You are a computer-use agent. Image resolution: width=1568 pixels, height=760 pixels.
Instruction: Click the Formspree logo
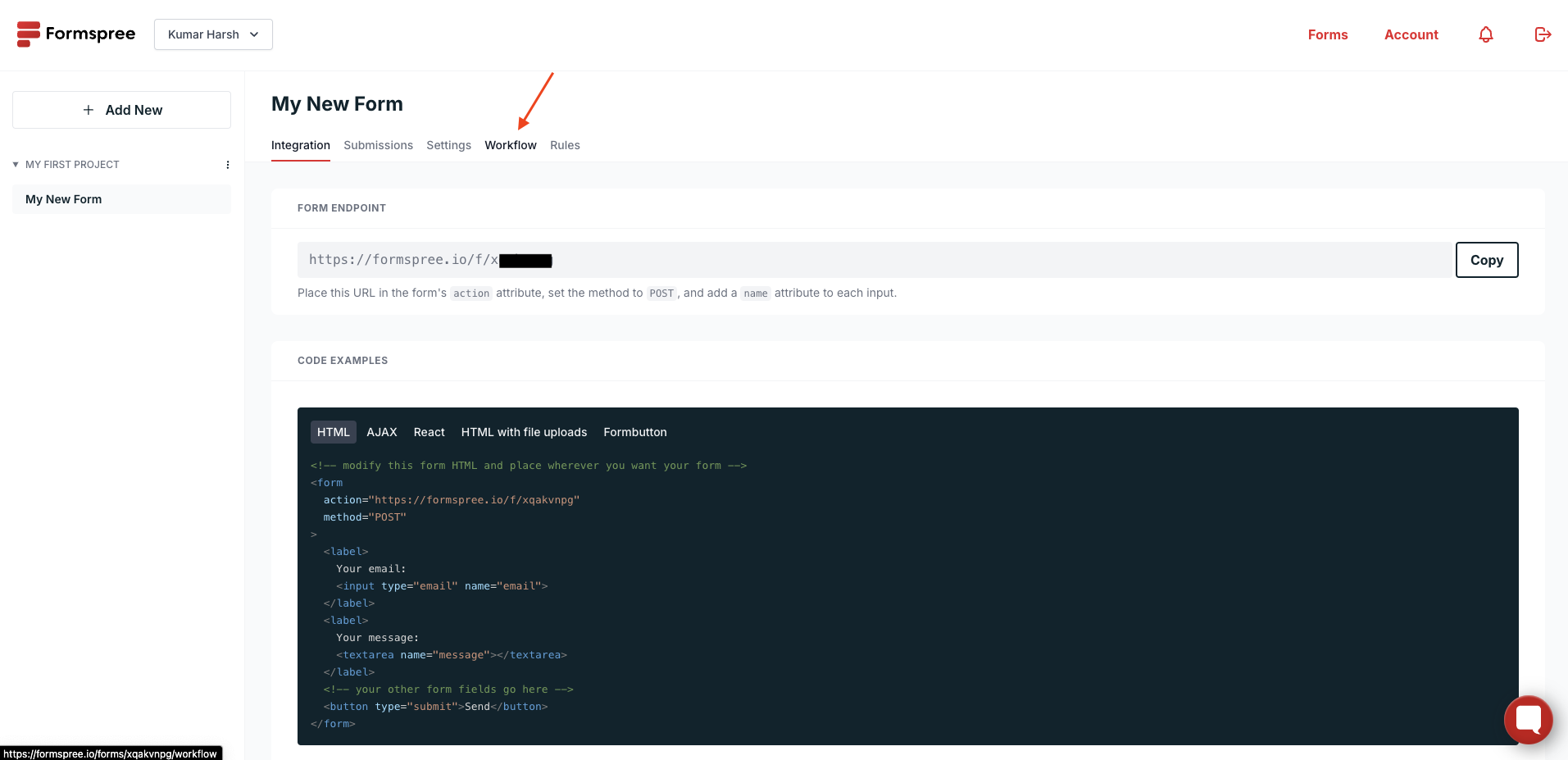(75, 34)
